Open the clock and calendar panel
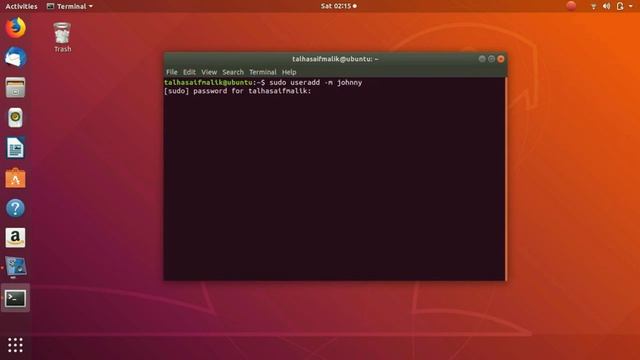 pyautogui.click(x=338, y=6)
